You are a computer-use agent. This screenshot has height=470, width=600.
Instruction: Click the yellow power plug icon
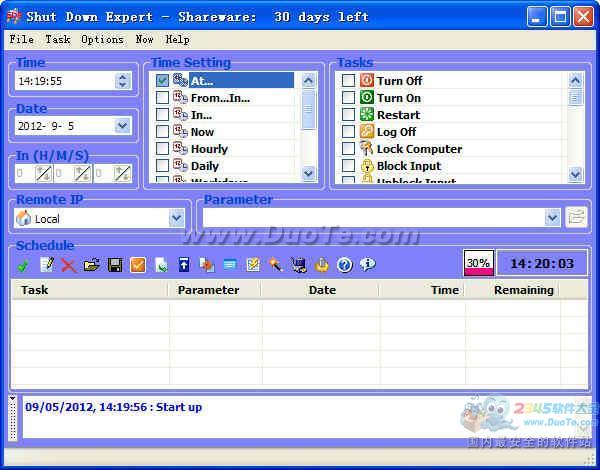tap(322, 265)
